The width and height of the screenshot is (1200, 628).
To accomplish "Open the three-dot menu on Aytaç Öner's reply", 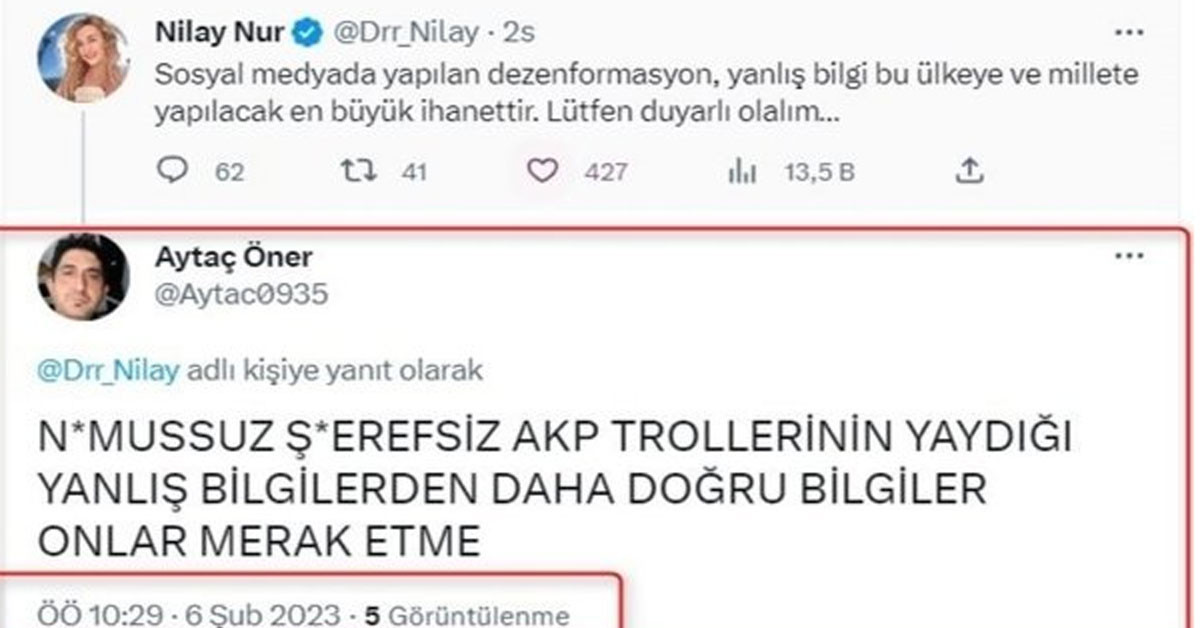I will pos(1128,257).
